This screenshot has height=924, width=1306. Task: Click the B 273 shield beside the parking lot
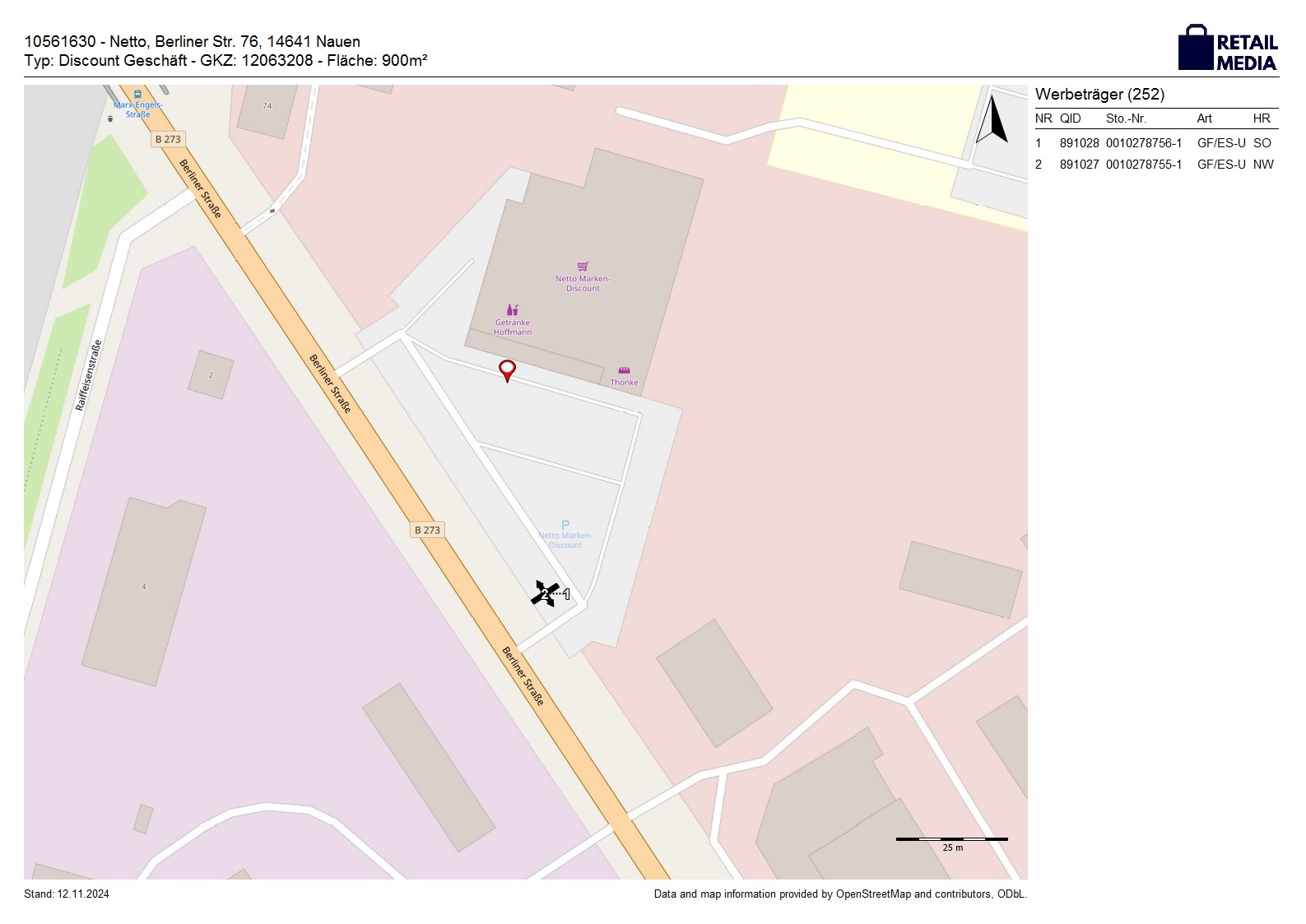[x=427, y=530]
